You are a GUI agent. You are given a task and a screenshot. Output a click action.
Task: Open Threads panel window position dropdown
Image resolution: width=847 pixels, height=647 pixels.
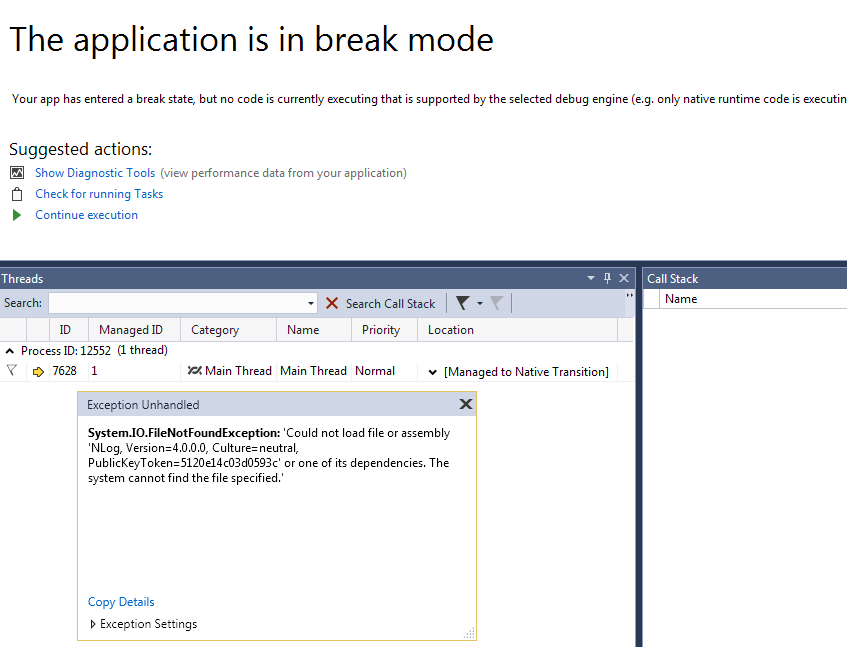(x=590, y=278)
